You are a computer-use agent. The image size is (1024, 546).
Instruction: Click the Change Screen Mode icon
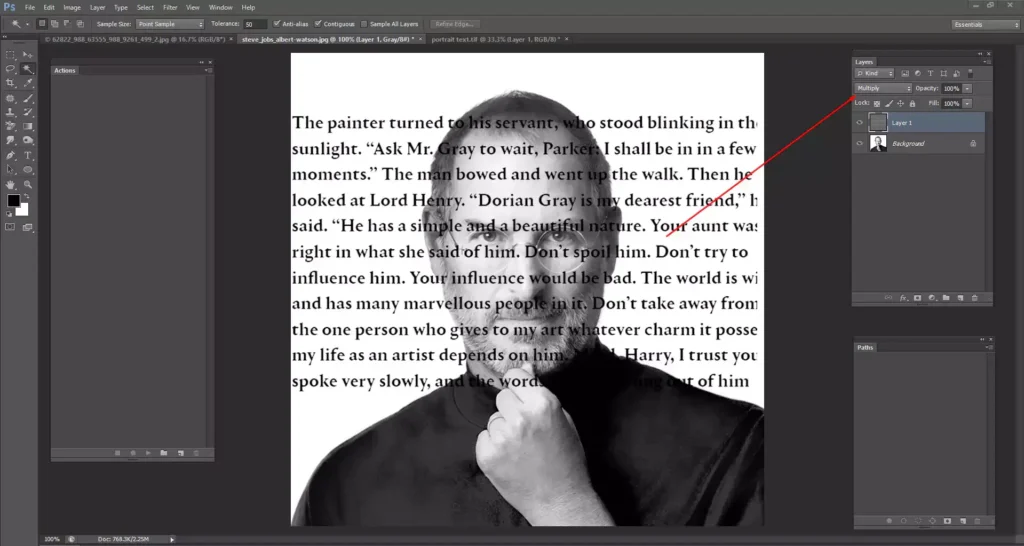click(27, 228)
